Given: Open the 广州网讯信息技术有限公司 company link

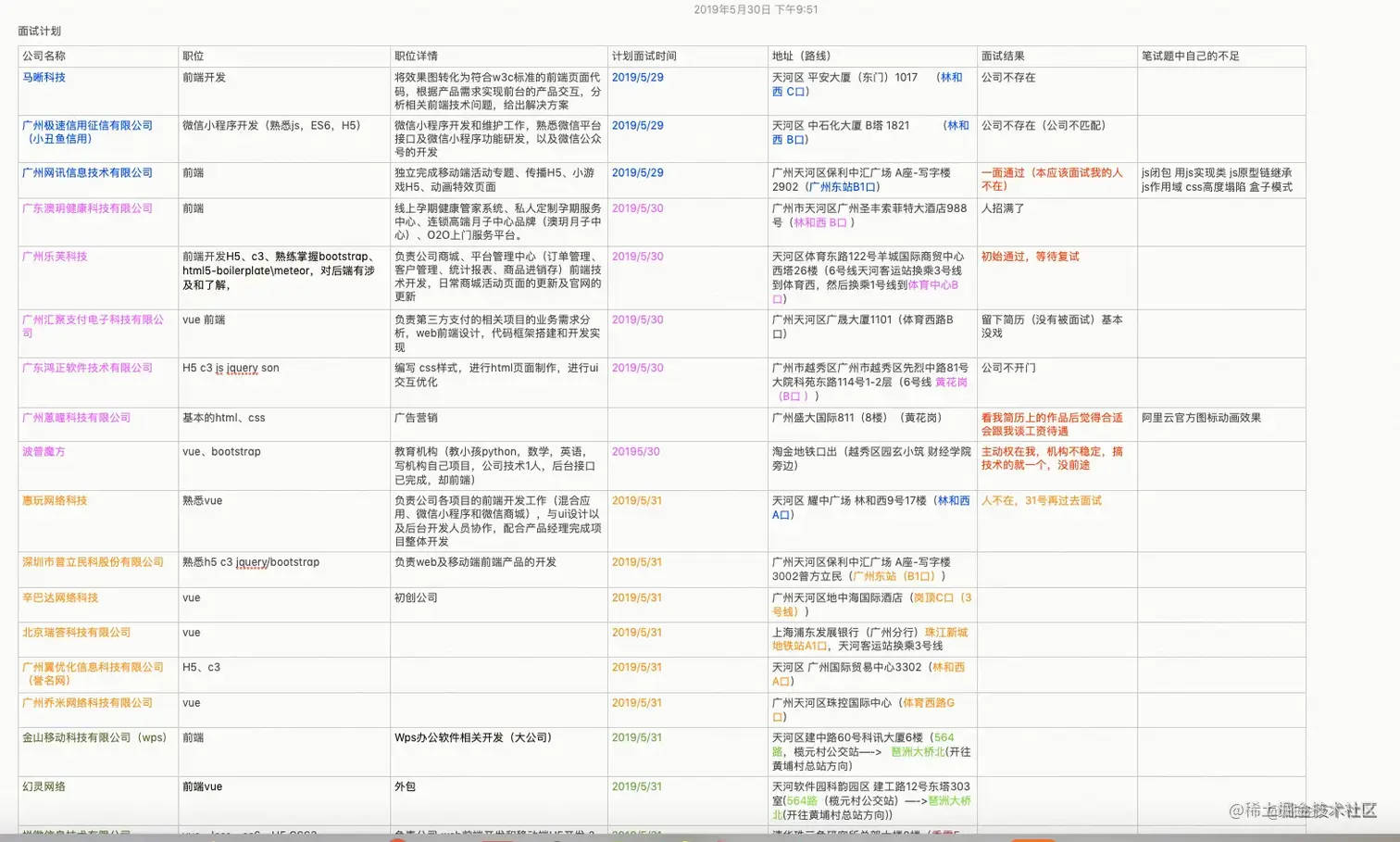Looking at the screenshot, I should tap(87, 173).
